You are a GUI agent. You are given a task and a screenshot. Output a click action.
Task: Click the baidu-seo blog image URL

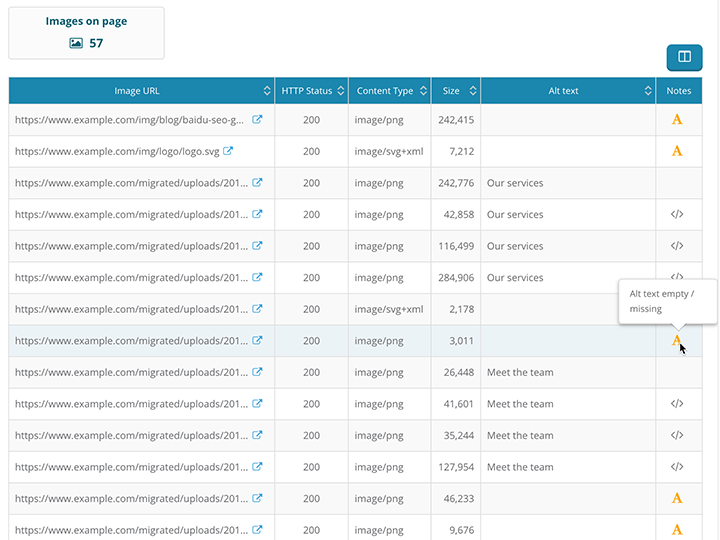(130, 120)
